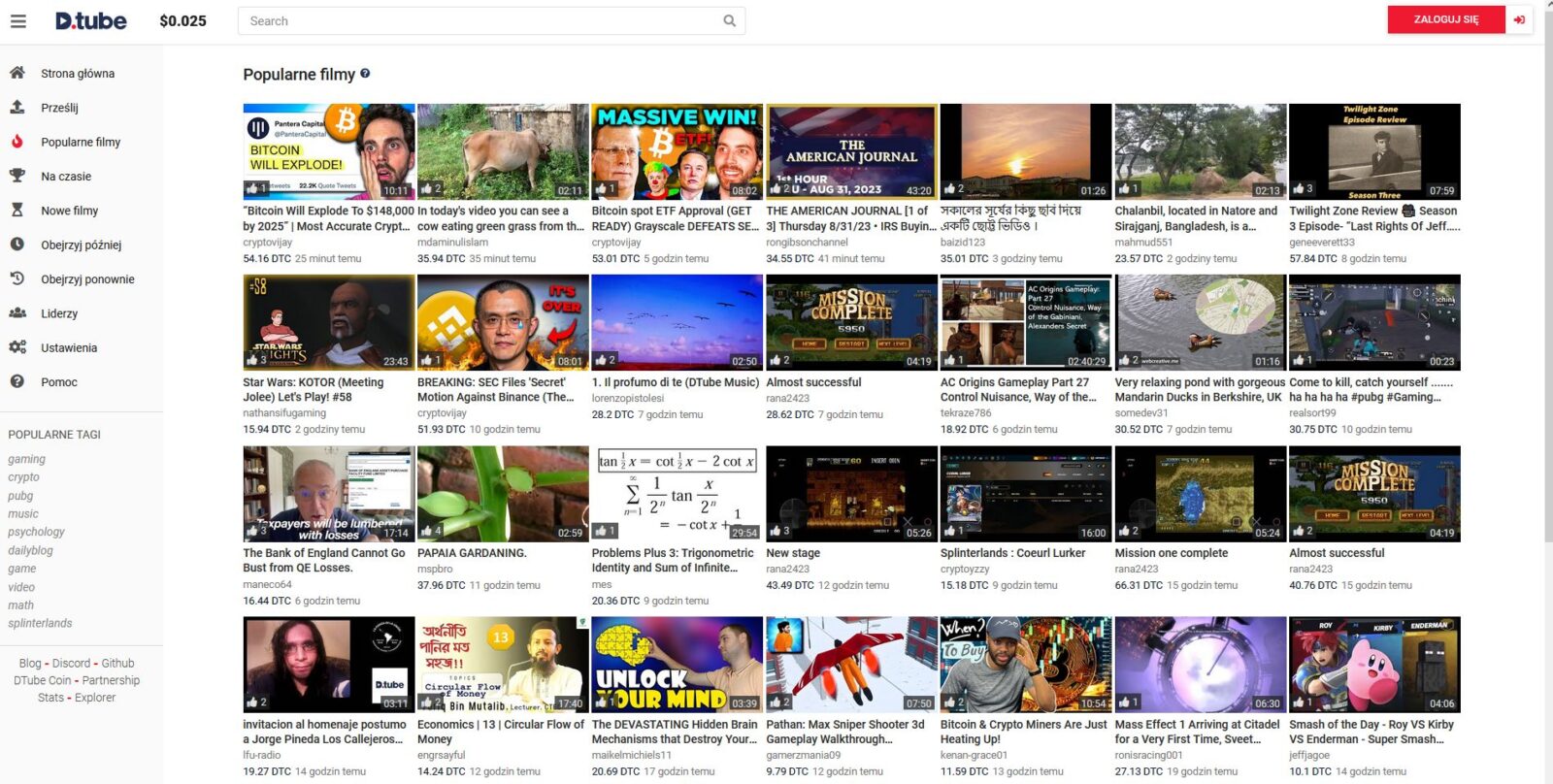Click the hourglass icon beside Nowe filmy
Image resolution: width=1553 pixels, height=784 pixels.
coord(17,211)
